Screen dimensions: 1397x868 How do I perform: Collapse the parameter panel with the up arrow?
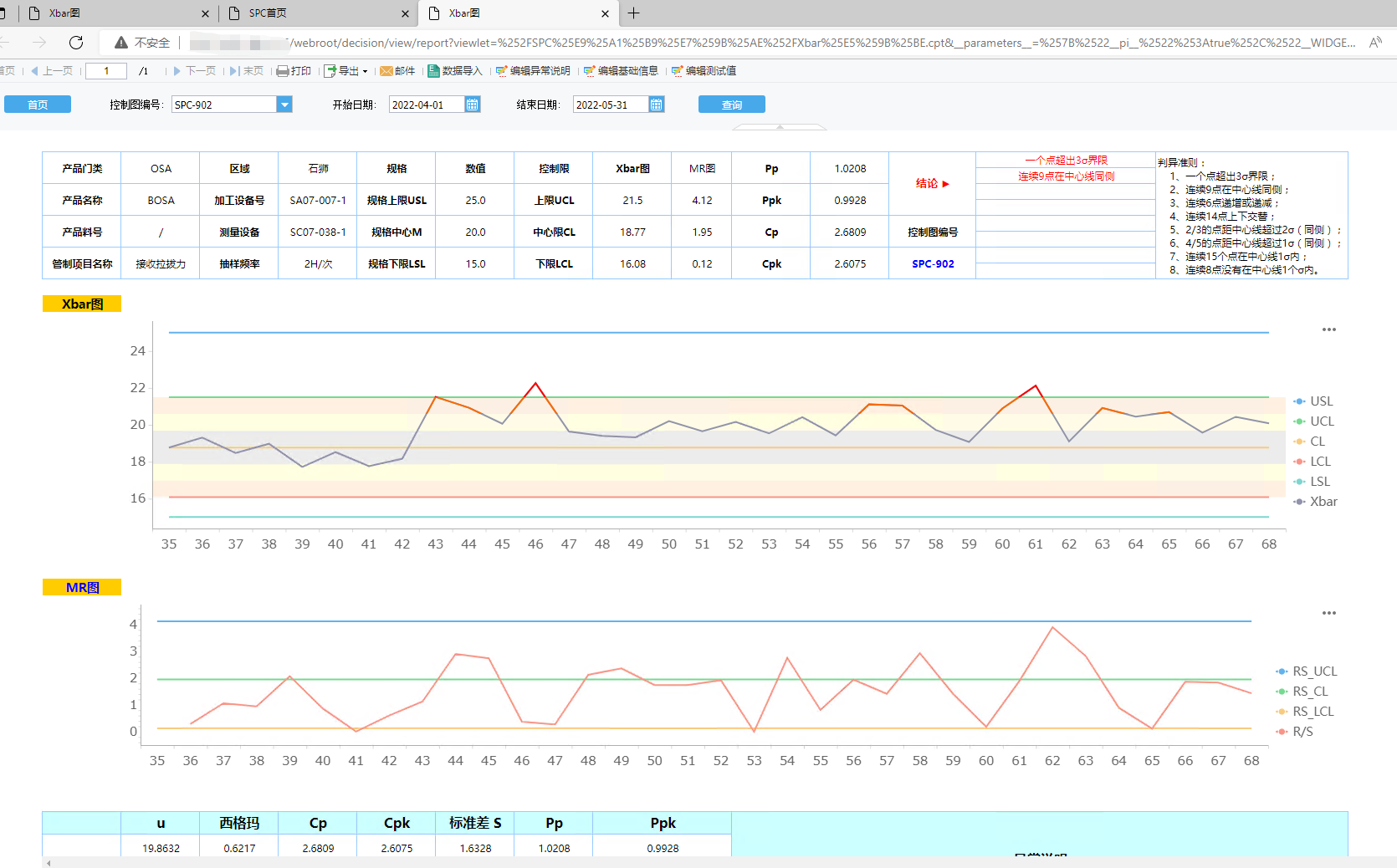pyautogui.click(x=780, y=127)
